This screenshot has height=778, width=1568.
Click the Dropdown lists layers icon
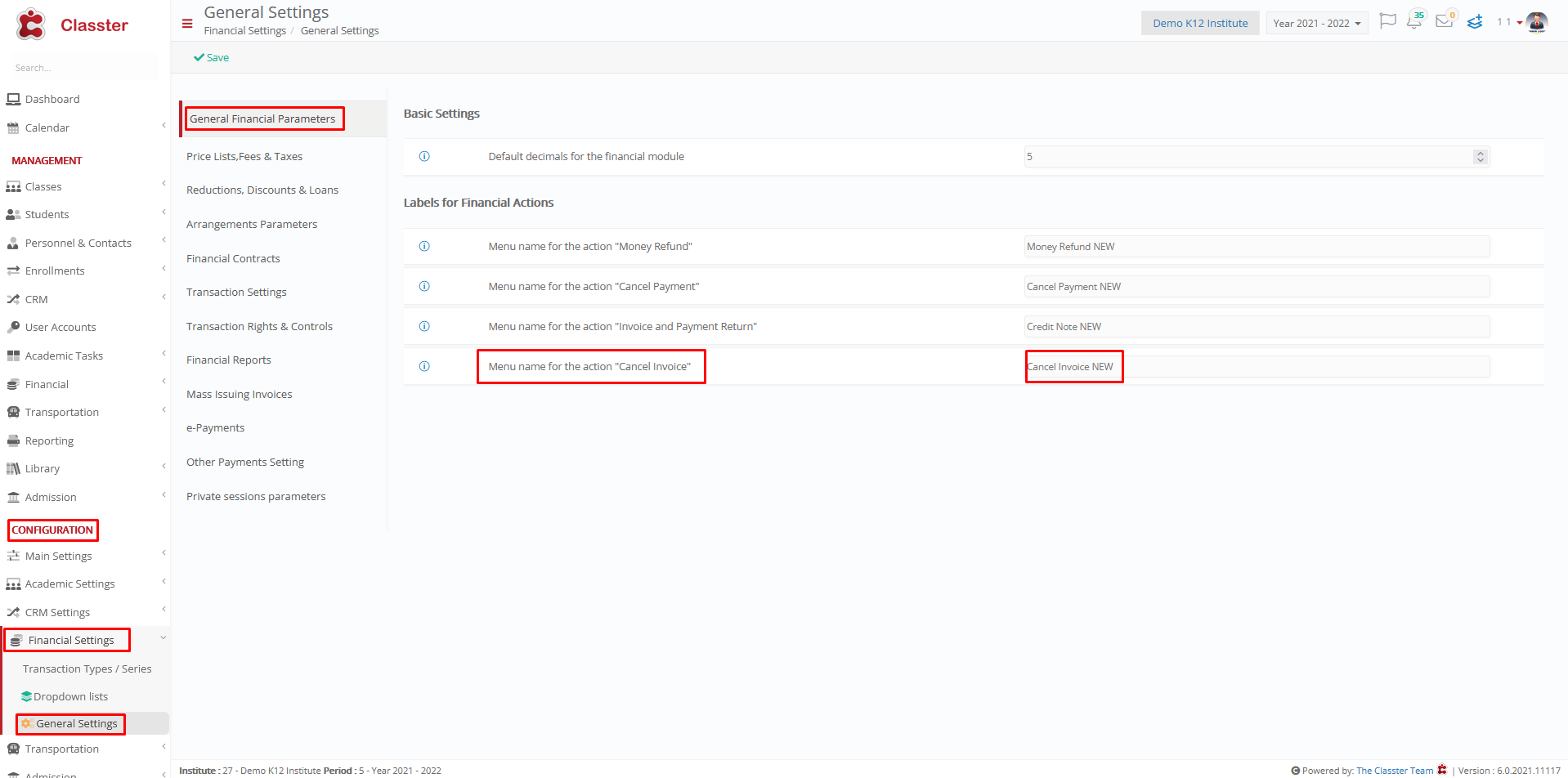[26, 696]
